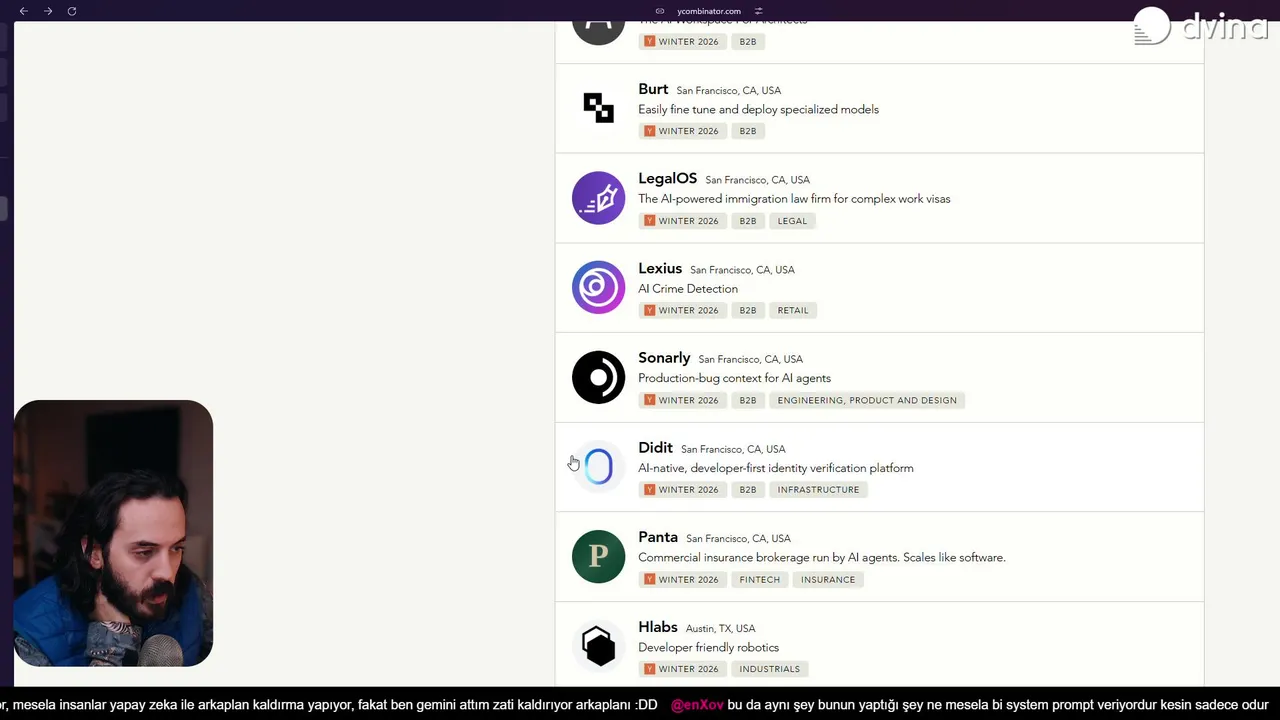1280x720 pixels.
Task: Click the link icon left of the URL
Action: point(660,11)
